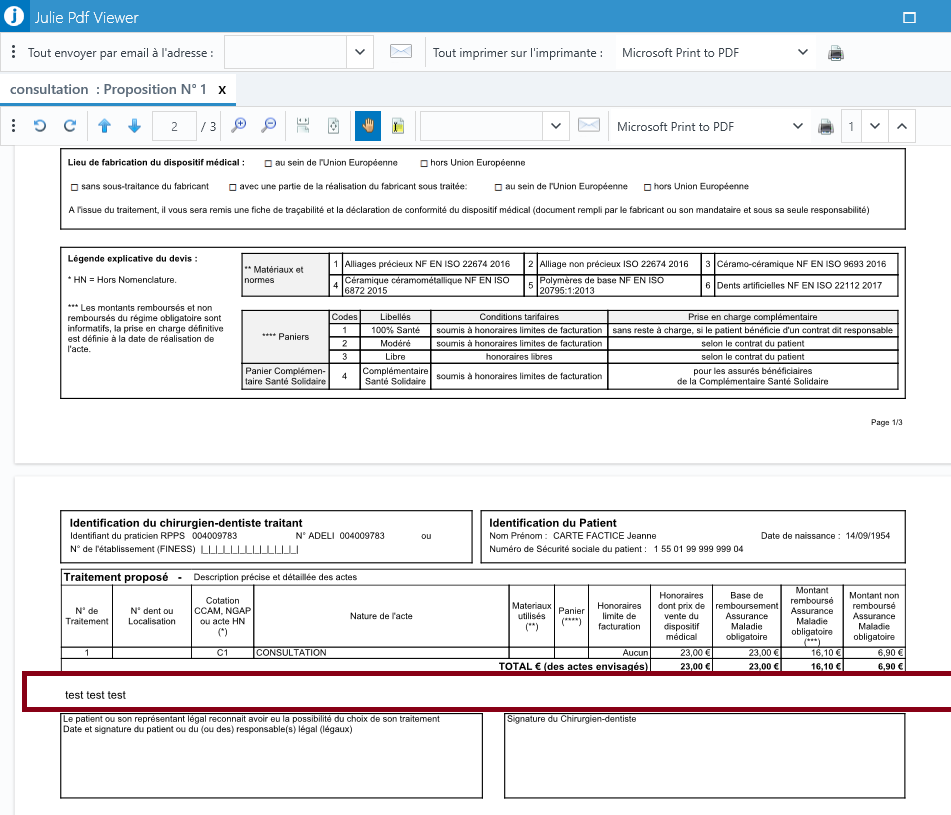The height and width of the screenshot is (815, 951).
Task: Open the three-dot menu in the viewer toolbar
Action: [13, 126]
